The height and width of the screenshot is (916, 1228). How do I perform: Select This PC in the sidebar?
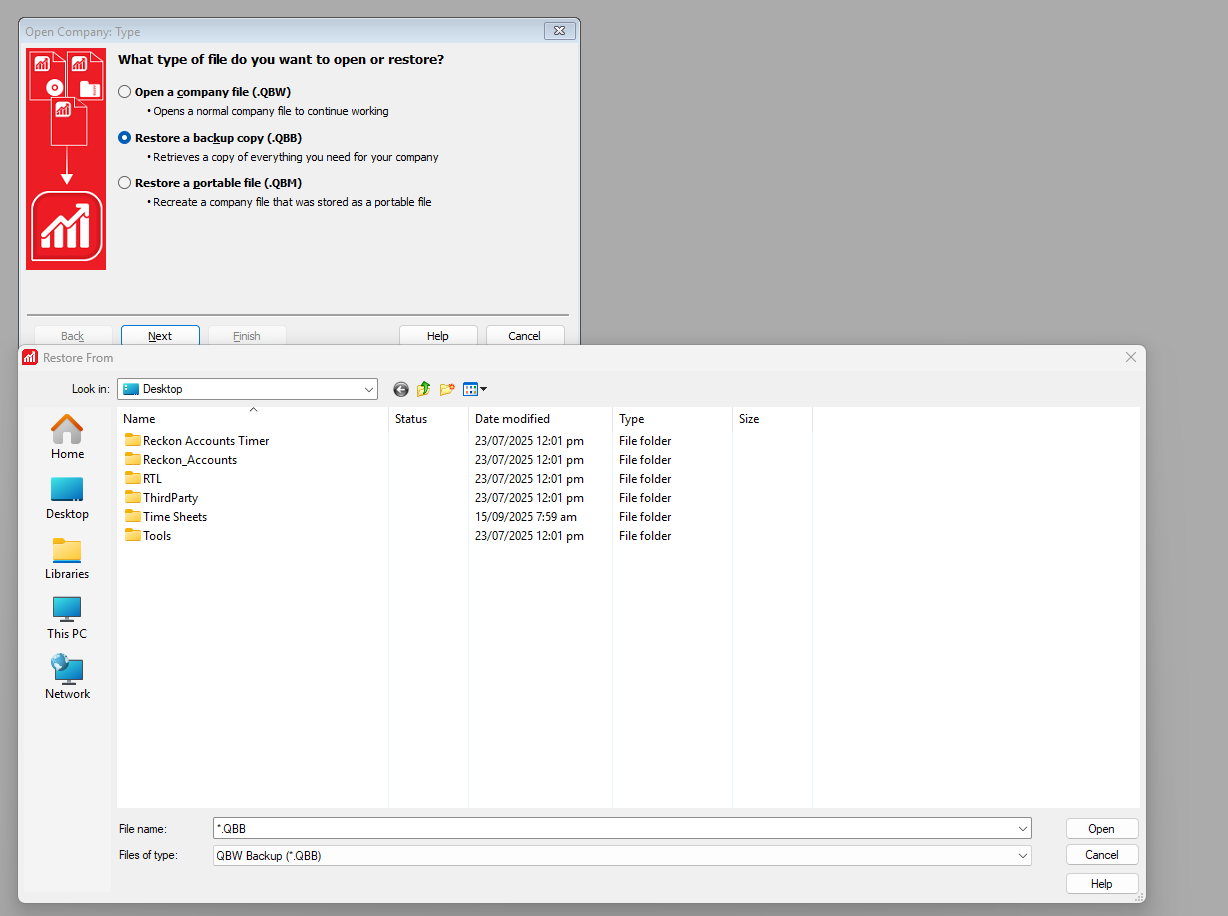[66, 617]
